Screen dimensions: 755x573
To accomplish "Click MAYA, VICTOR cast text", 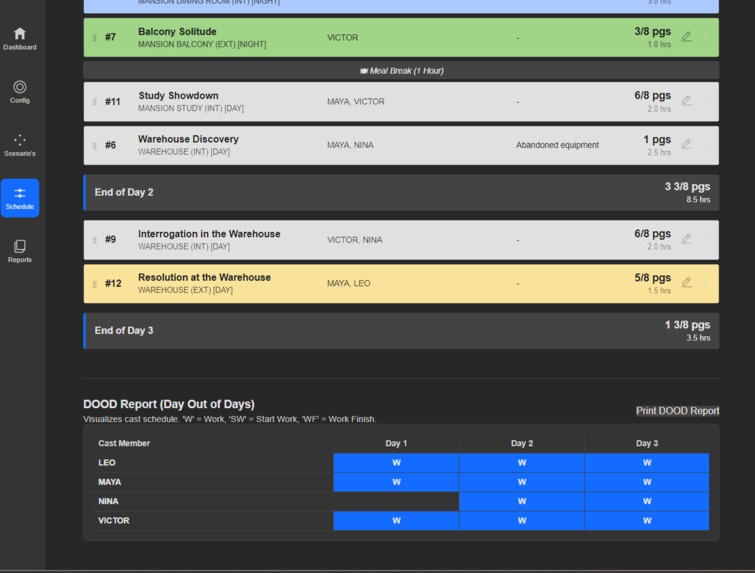I will (x=356, y=102).
